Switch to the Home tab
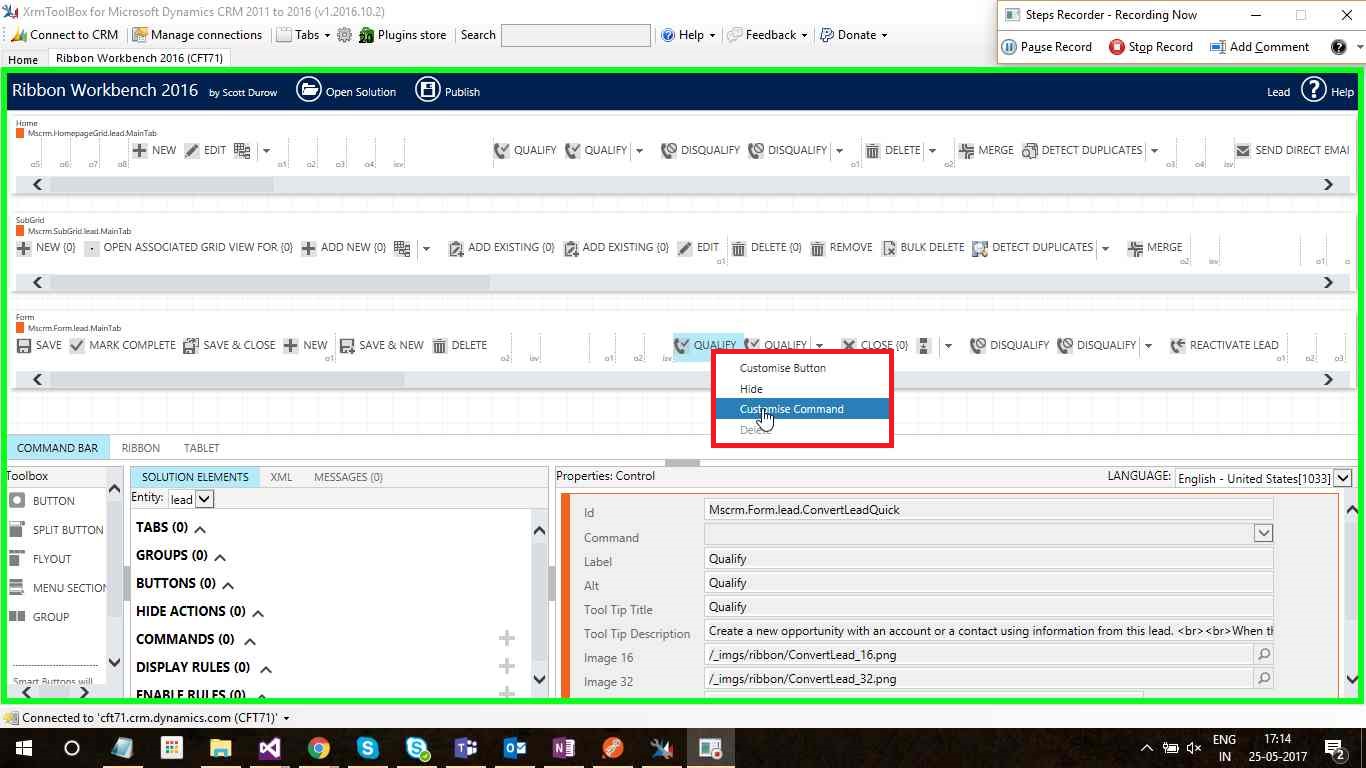The image size is (1366, 768). click(23, 59)
